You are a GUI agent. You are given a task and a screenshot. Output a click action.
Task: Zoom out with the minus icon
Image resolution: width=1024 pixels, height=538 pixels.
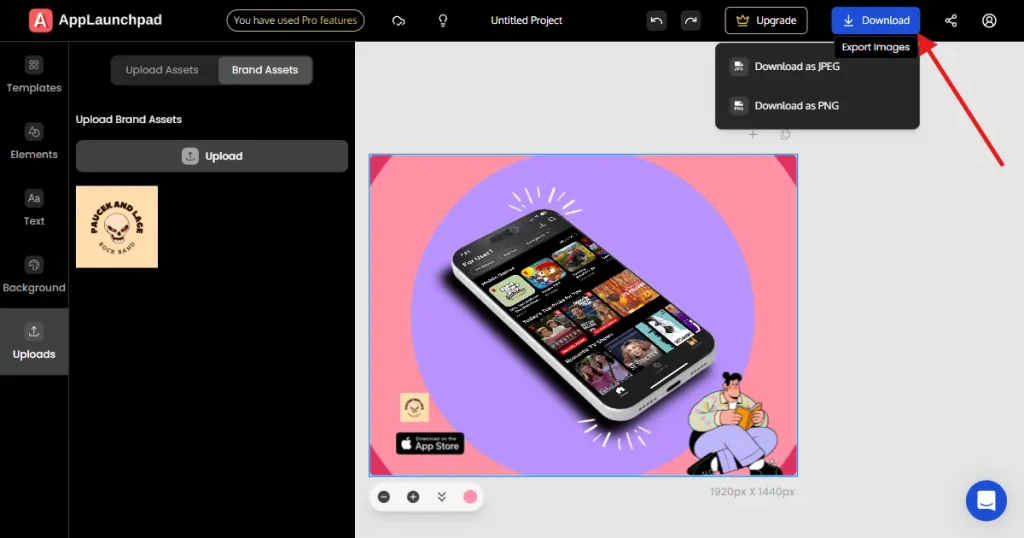point(384,497)
